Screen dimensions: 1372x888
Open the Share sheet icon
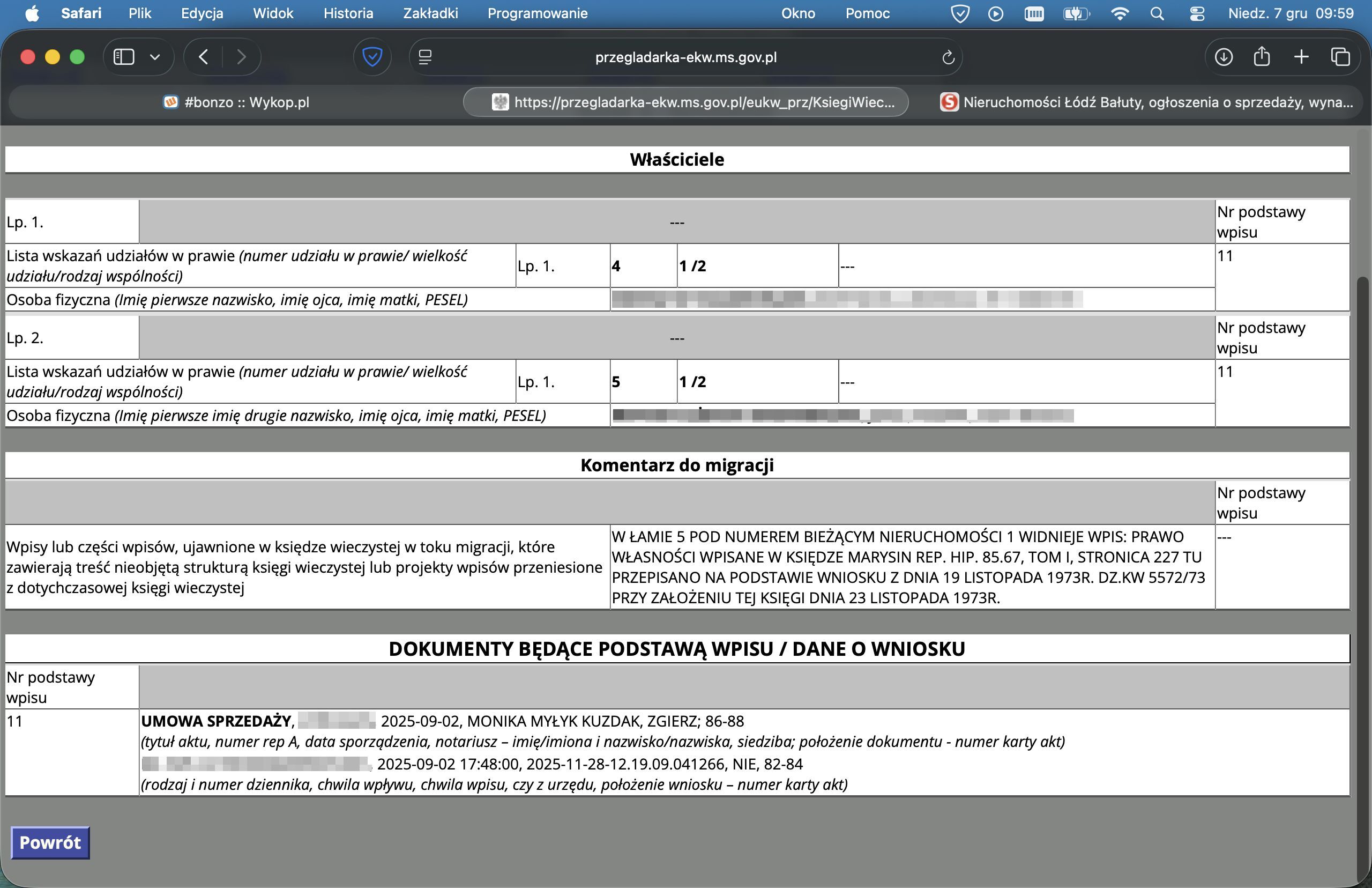click(x=1262, y=56)
